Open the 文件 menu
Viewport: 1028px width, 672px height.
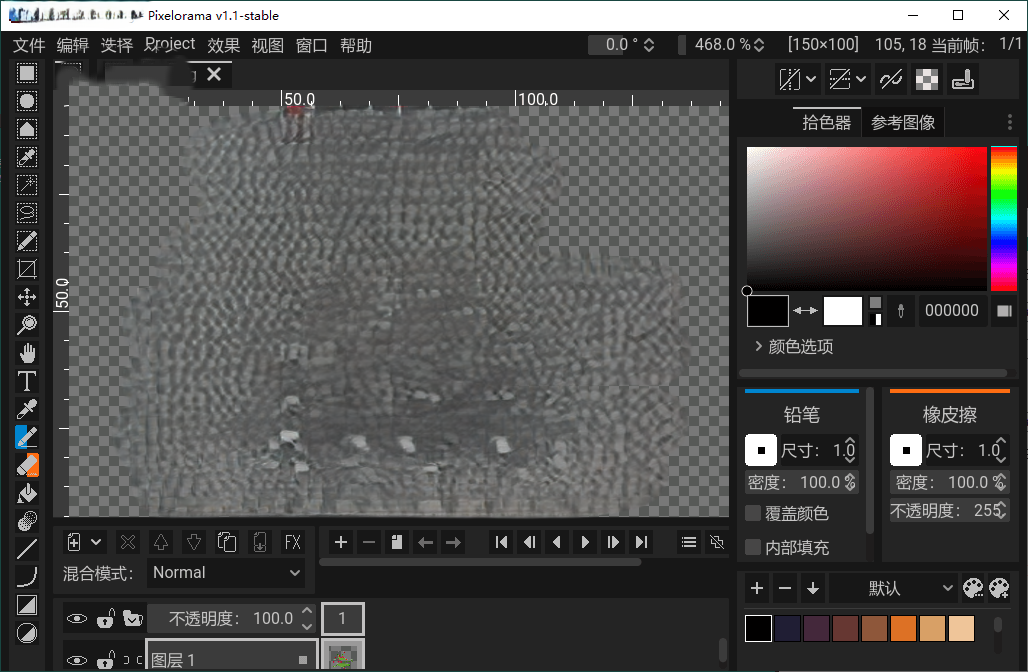30,45
